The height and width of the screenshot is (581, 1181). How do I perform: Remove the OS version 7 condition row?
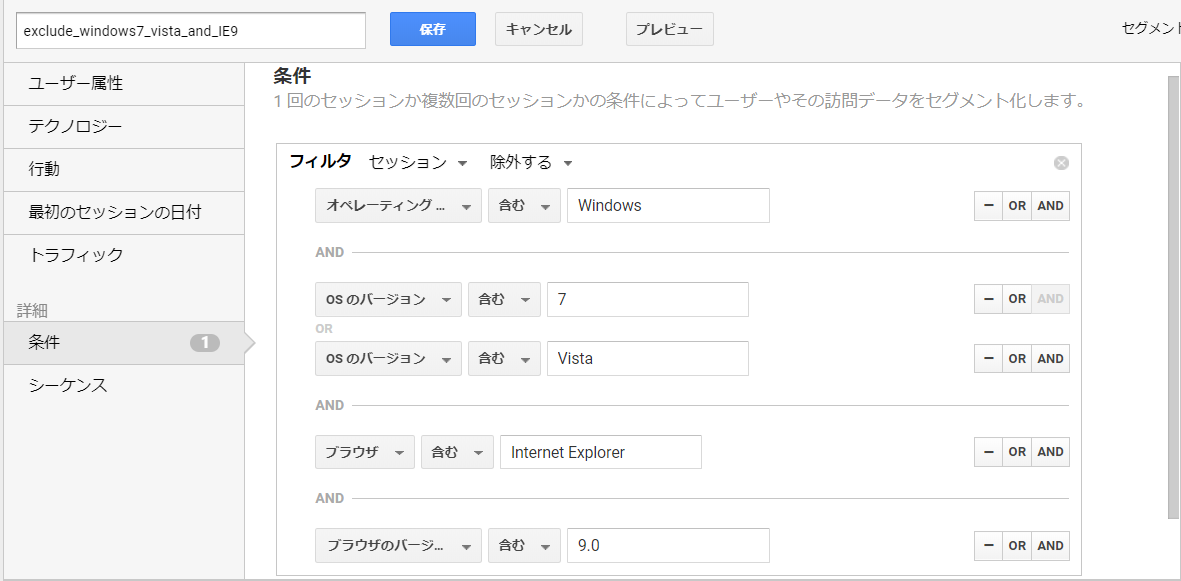click(x=988, y=299)
